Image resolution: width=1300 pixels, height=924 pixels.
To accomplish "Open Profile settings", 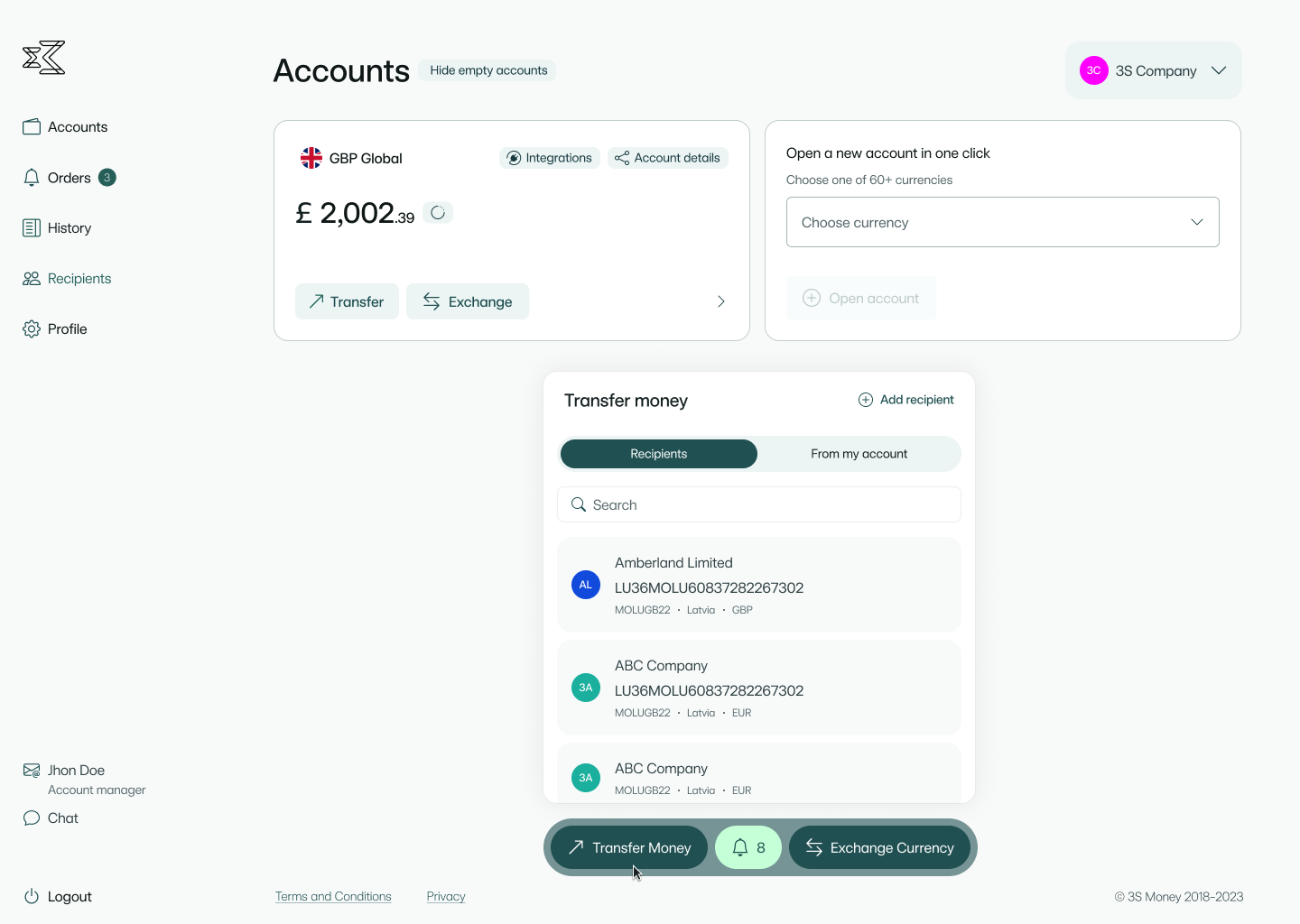I will (67, 328).
